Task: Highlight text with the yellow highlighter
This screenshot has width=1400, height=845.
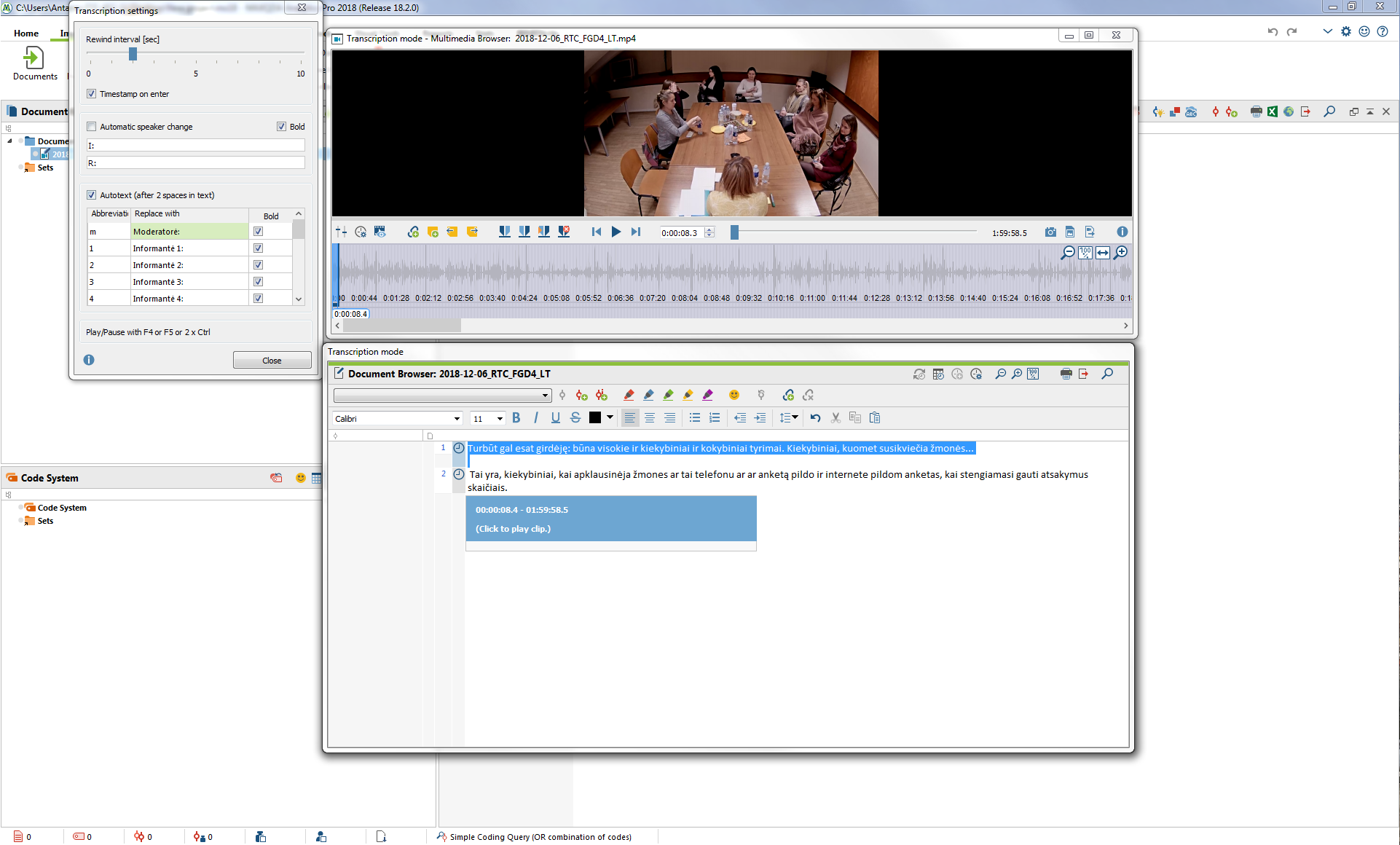Action: click(688, 395)
